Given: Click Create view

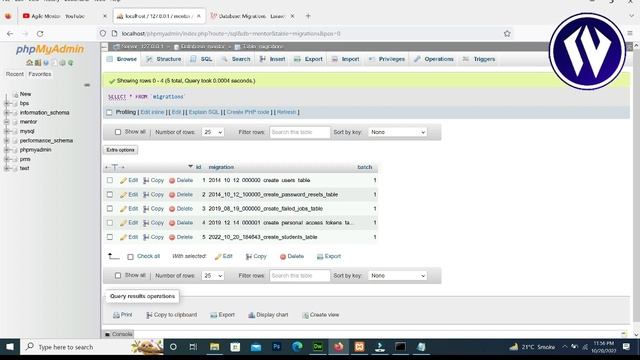Looking at the screenshot, I should pos(321,315).
